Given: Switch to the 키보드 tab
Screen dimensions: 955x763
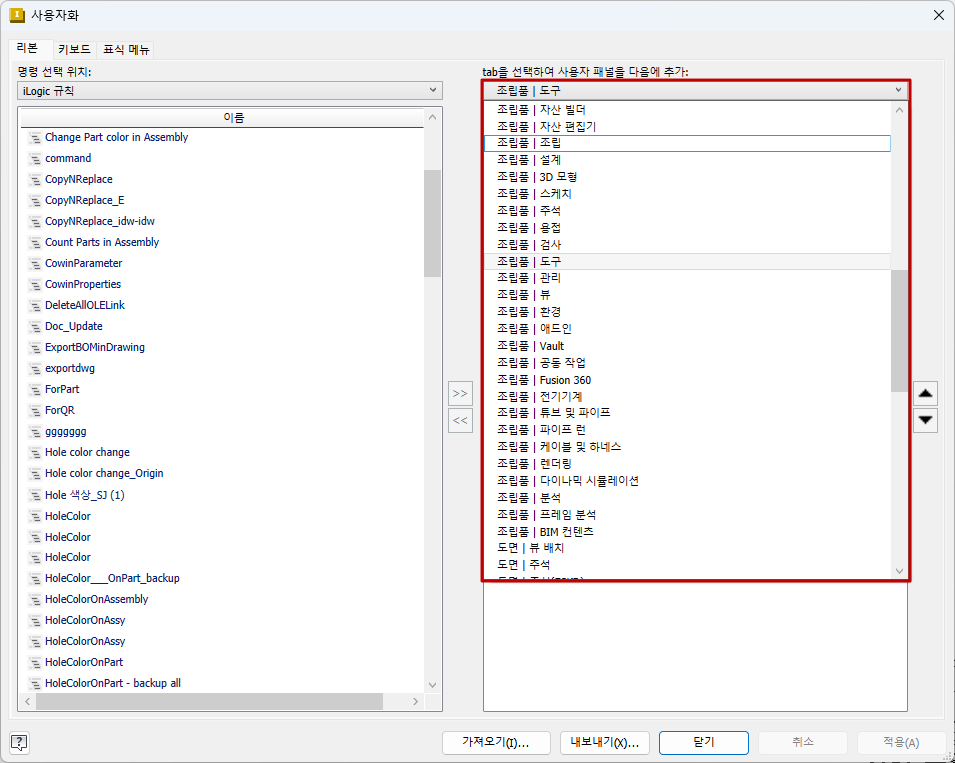Looking at the screenshot, I should [x=74, y=49].
